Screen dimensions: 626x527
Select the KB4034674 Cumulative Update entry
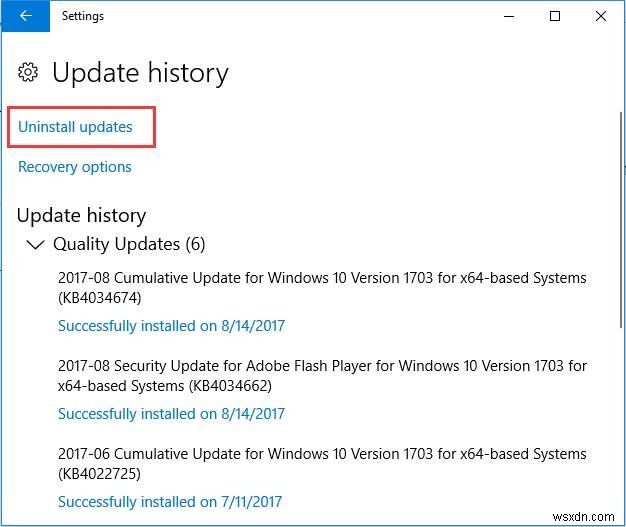coord(322,287)
